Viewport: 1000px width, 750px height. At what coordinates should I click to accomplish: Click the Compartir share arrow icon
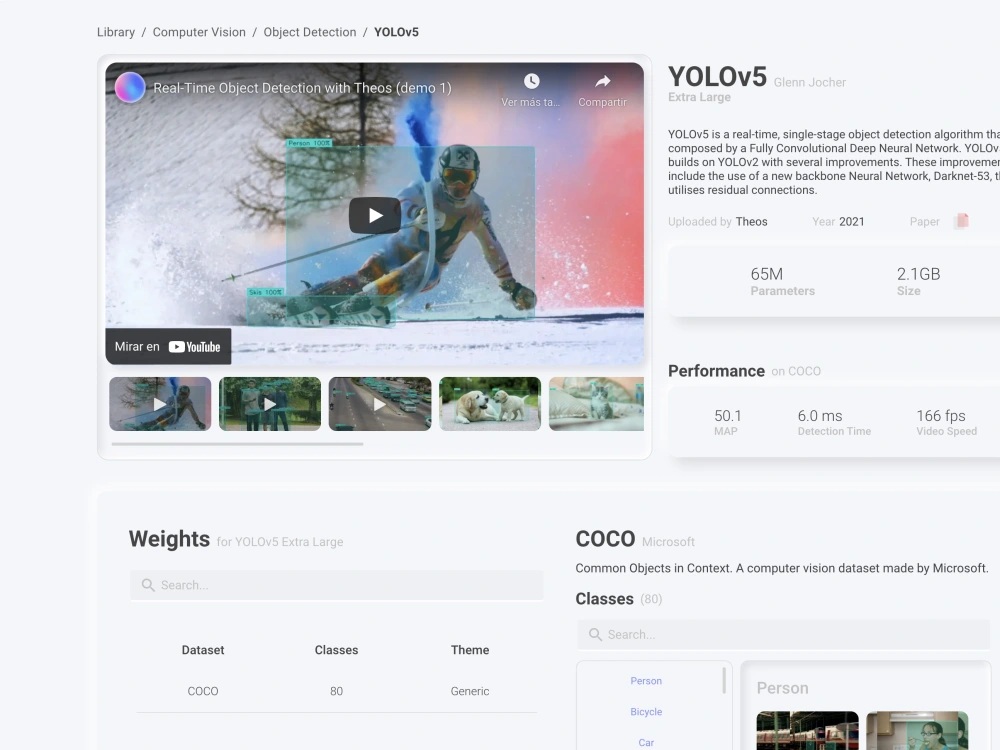(x=603, y=81)
